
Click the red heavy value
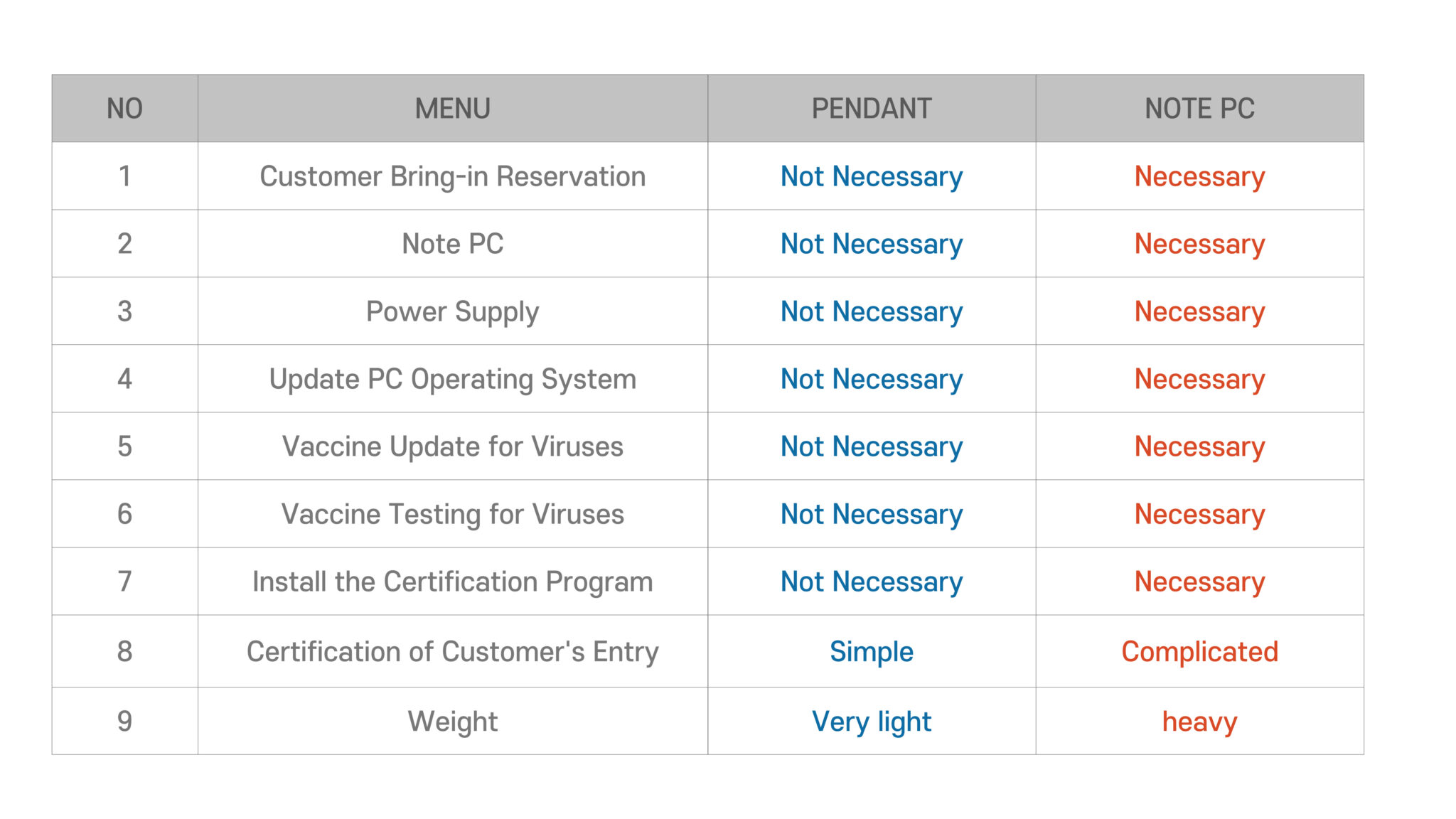[1199, 722]
